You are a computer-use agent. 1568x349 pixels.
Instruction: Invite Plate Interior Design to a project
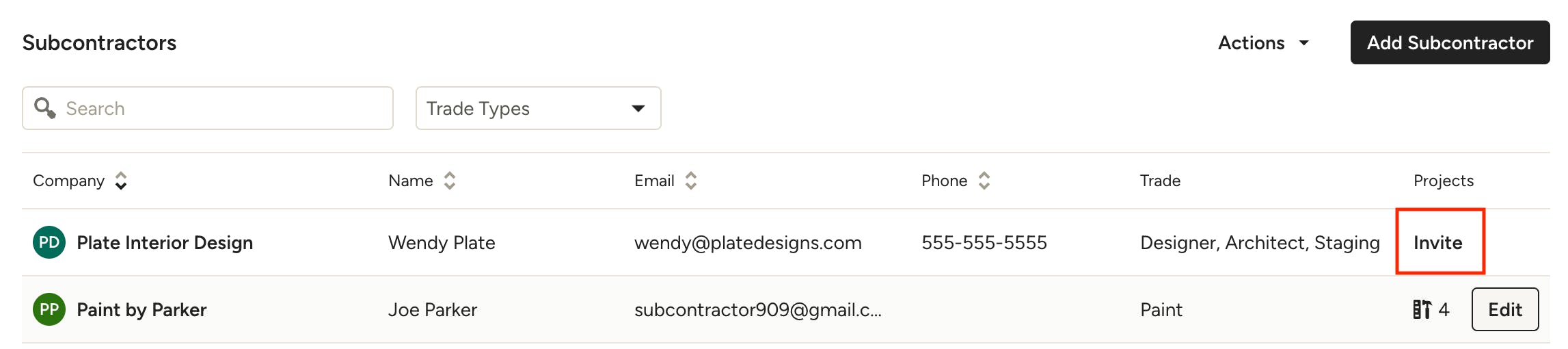(1438, 242)
